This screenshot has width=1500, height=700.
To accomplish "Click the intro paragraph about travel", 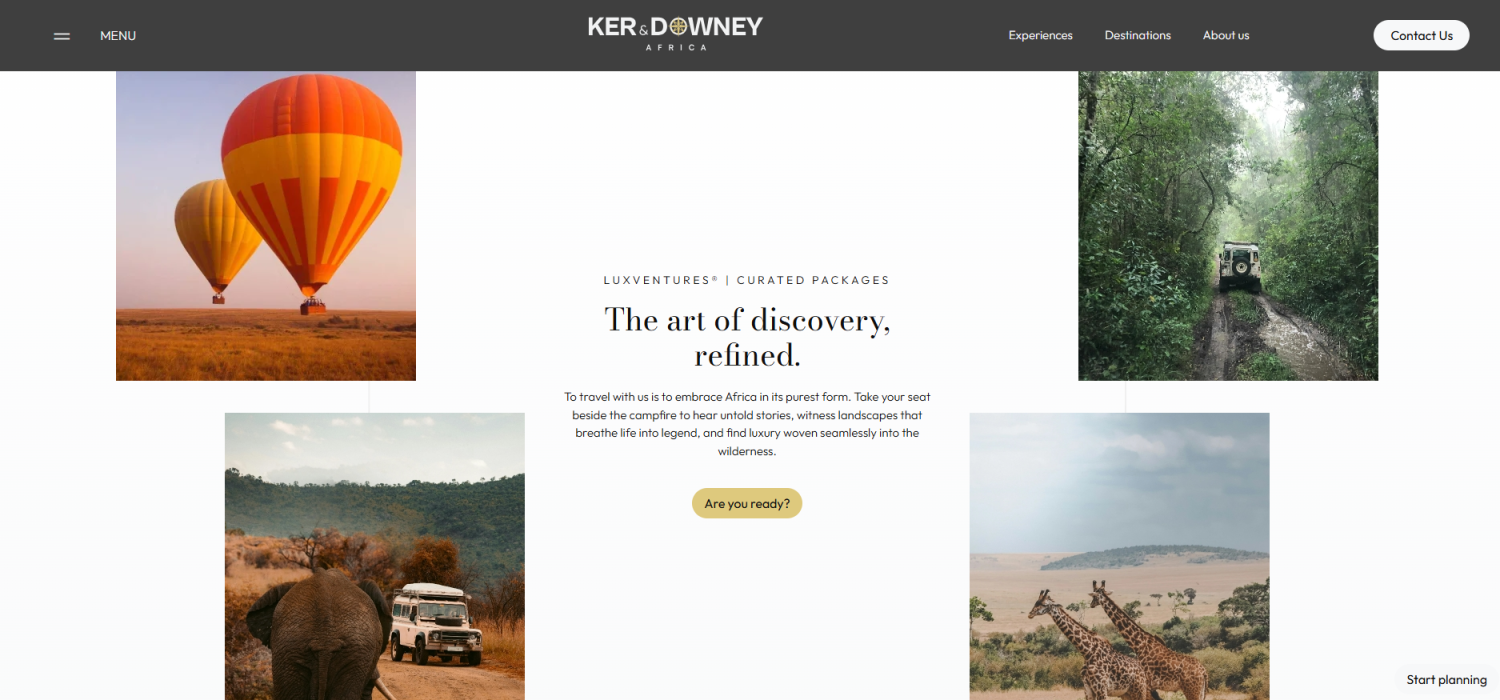I will (747, 424).
